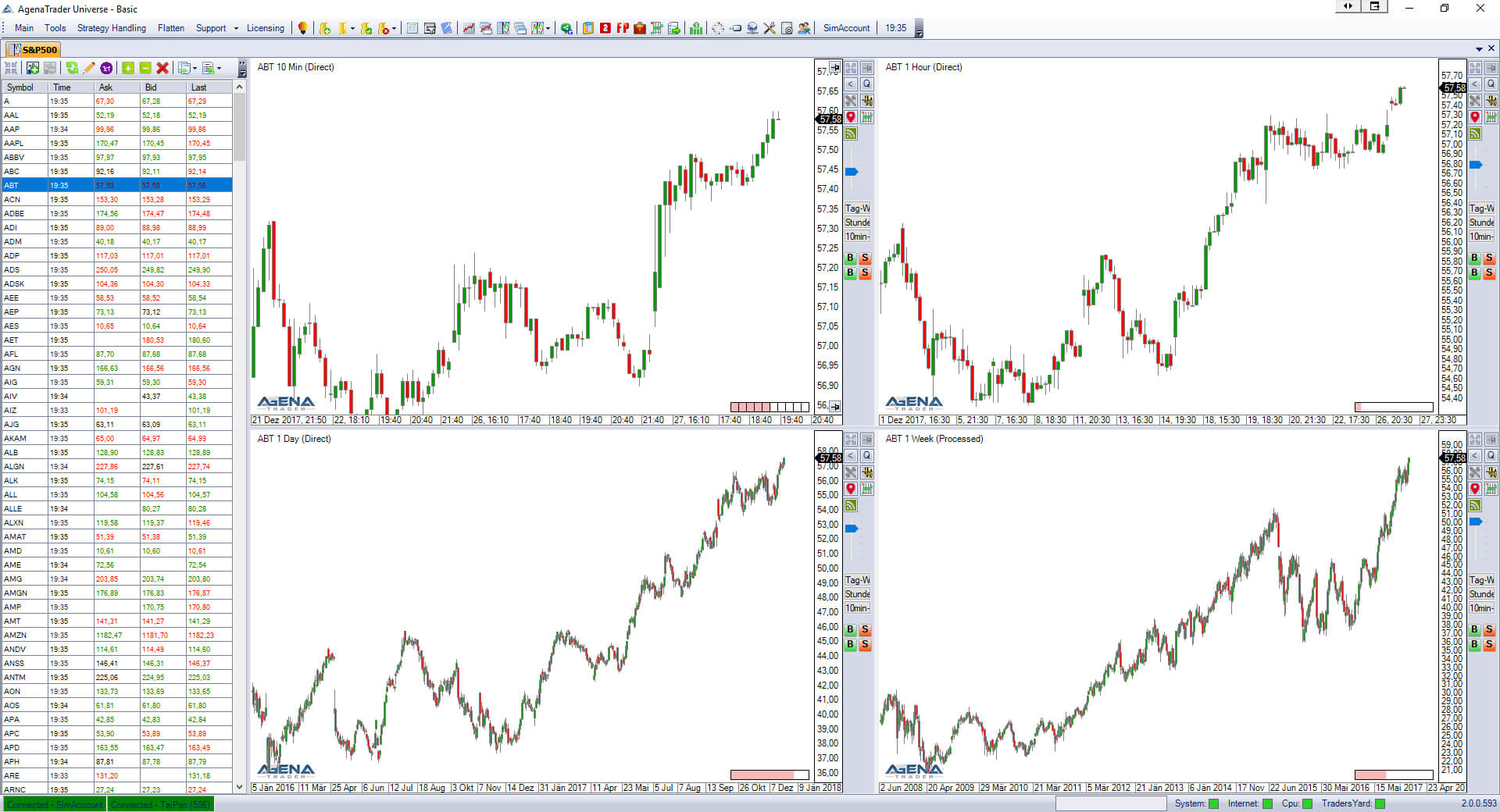Click the upper green B buy button in 10 Min chart
The height and width of the screenshot is (812, 1500).
(x=850, y=258)
